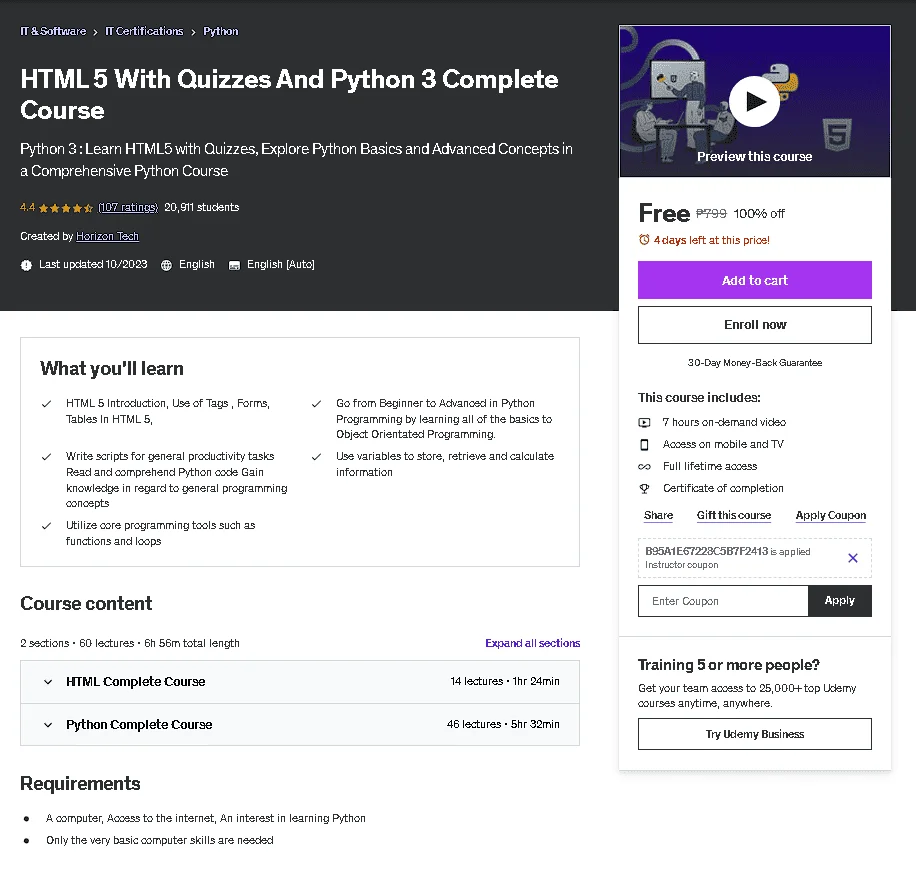Focus the Enter Coupon field
Viewport: 916px width, 873px height.
(723, 601)
